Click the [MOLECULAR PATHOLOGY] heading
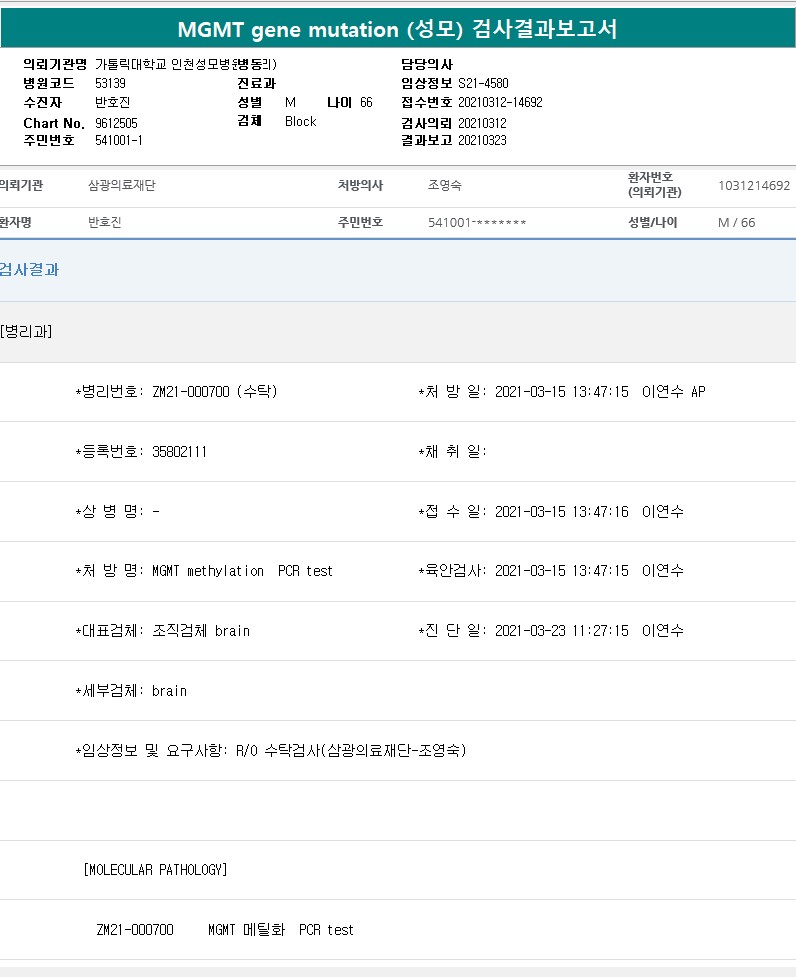Viewport: 796px width, 977px height. click(155, 870)
